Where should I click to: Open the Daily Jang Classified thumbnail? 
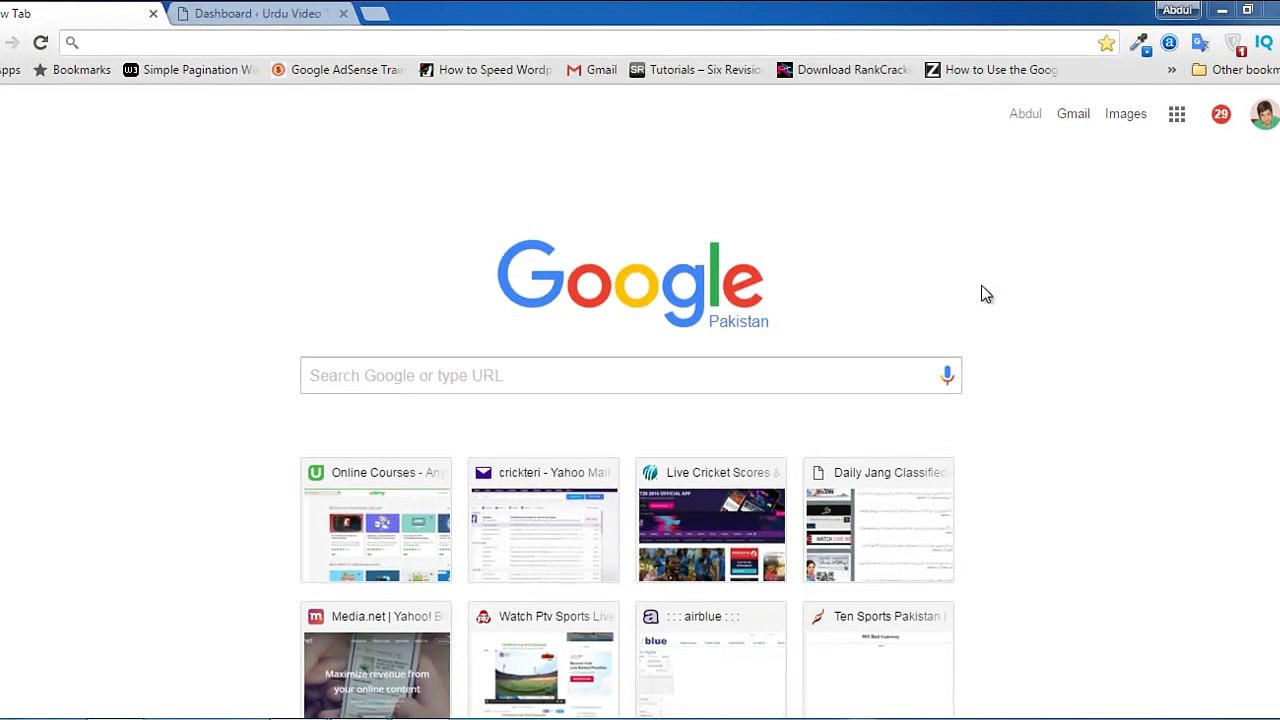point(879,520)
